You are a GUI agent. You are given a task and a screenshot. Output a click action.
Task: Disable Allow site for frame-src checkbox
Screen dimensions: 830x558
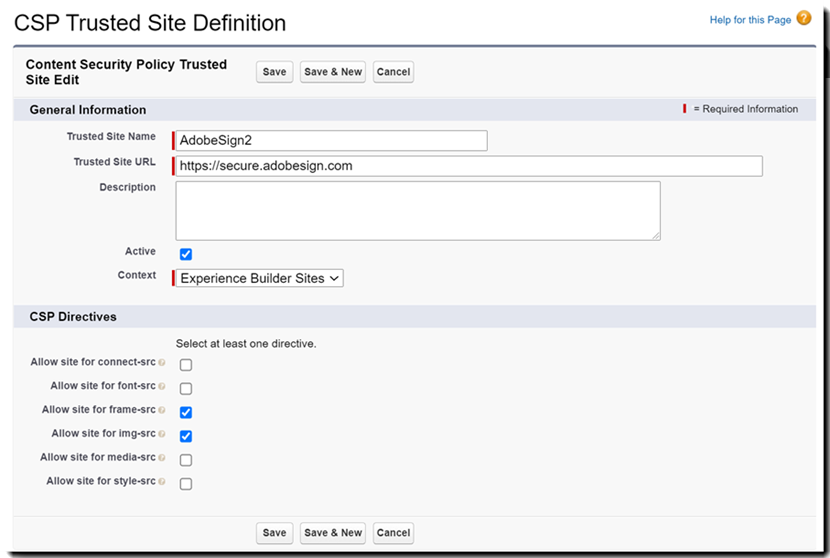tap(186, 412)
